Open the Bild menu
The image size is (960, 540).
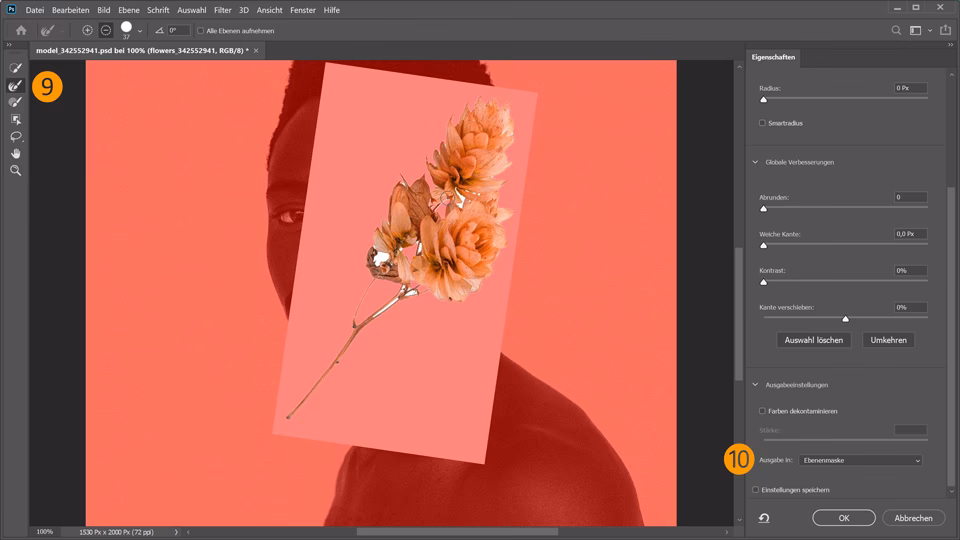pyautogui.click(x=103, y=10)
